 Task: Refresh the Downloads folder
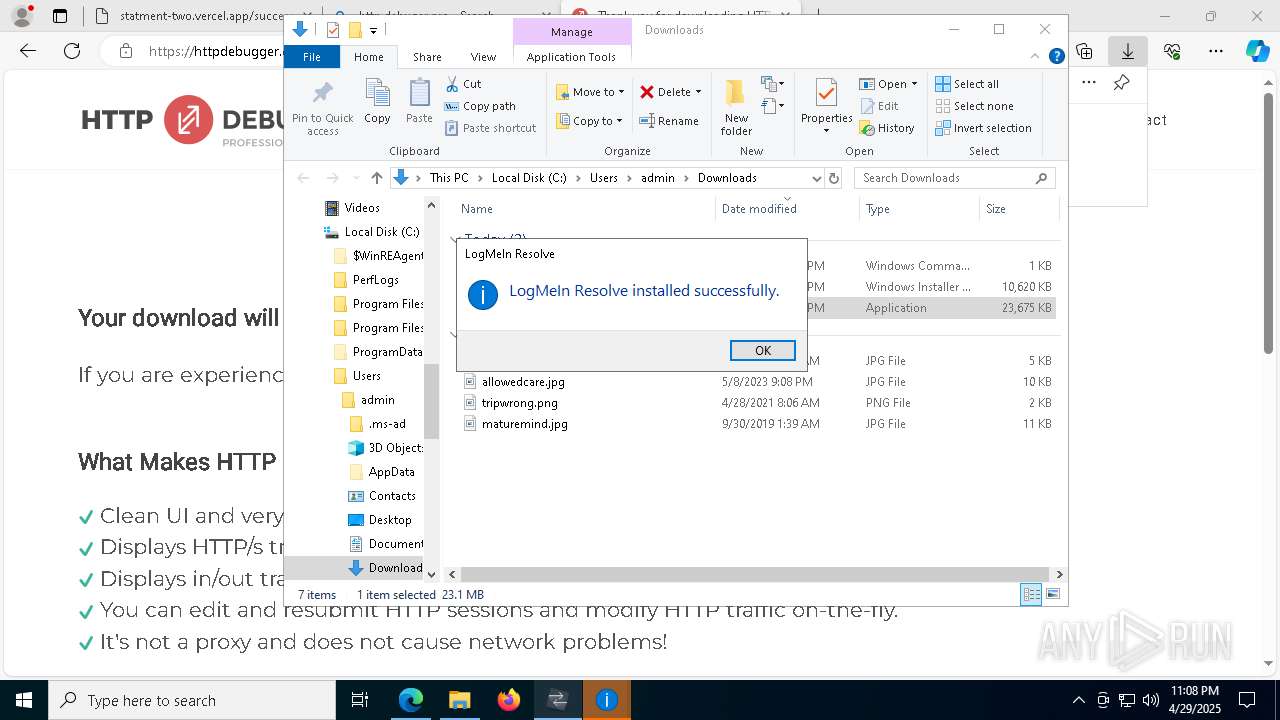pyautogui.click(x=835, y=178)
